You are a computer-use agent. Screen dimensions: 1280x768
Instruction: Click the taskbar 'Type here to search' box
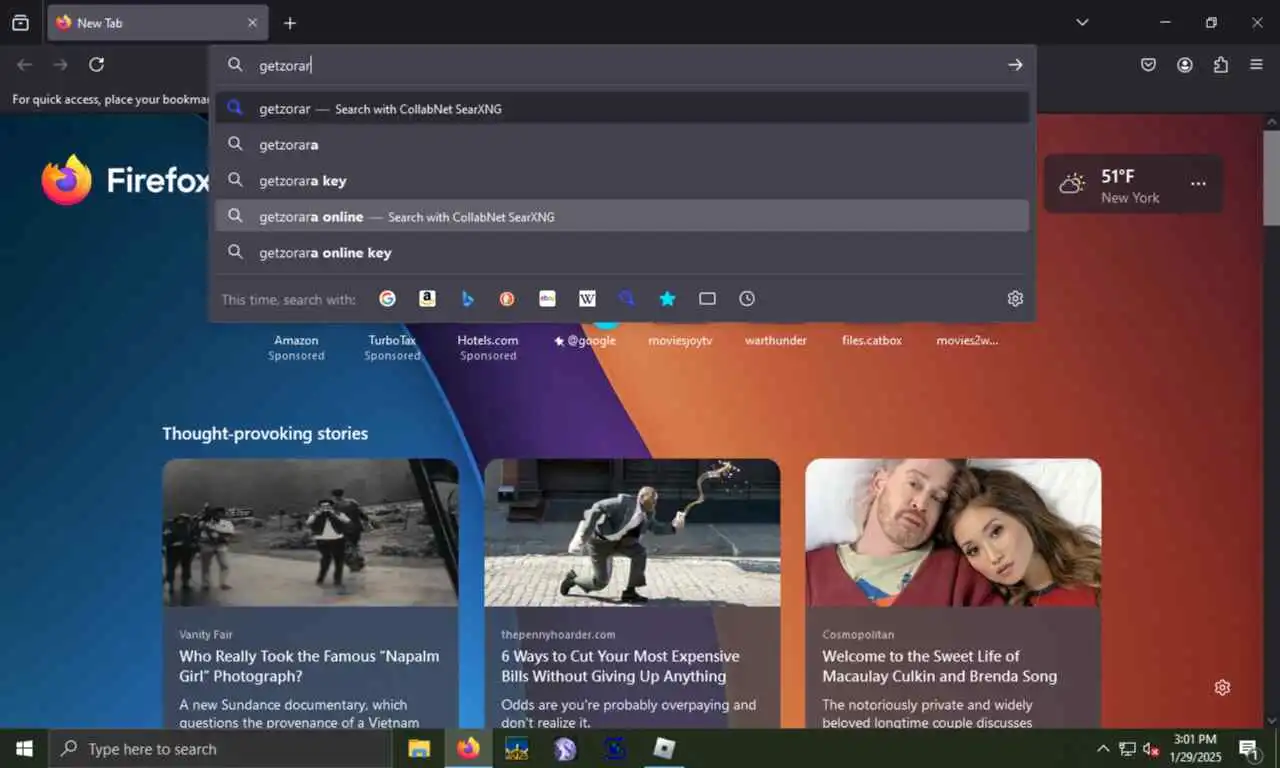pyautogui.click(x=220, y=748)
